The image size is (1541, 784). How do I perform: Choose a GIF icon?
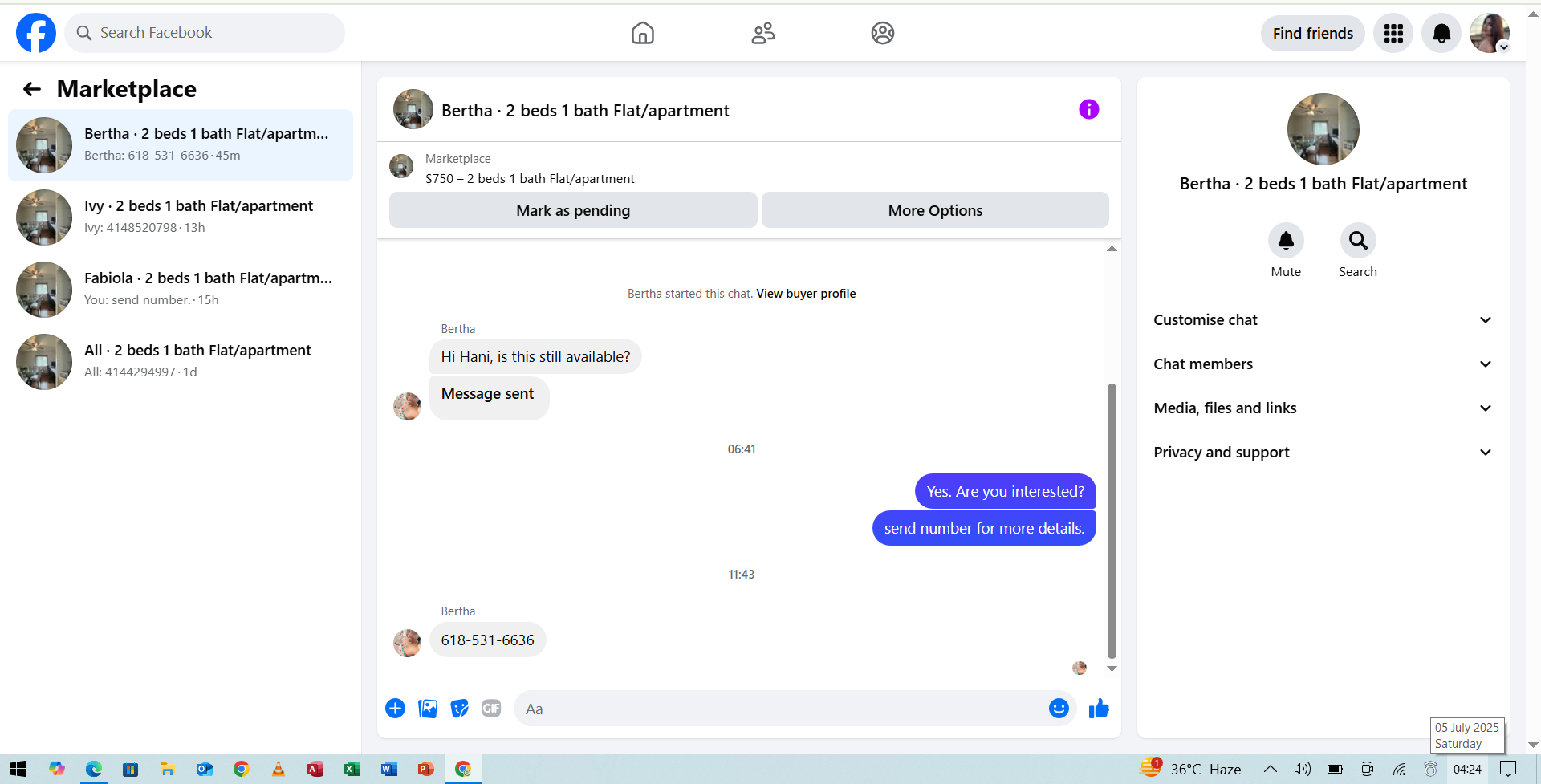pos(491,709)
